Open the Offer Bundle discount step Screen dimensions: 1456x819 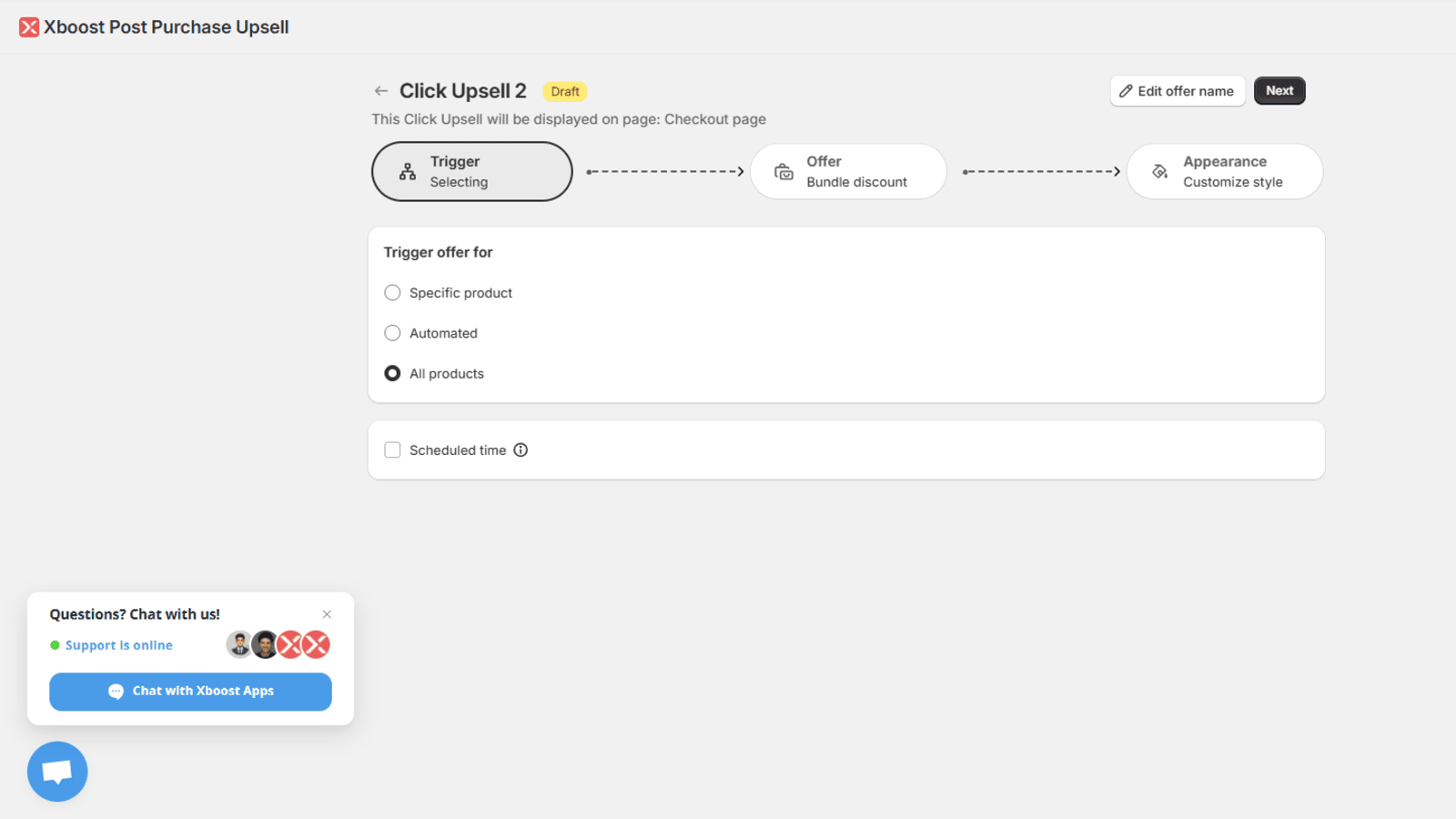[x=848, y=171]
